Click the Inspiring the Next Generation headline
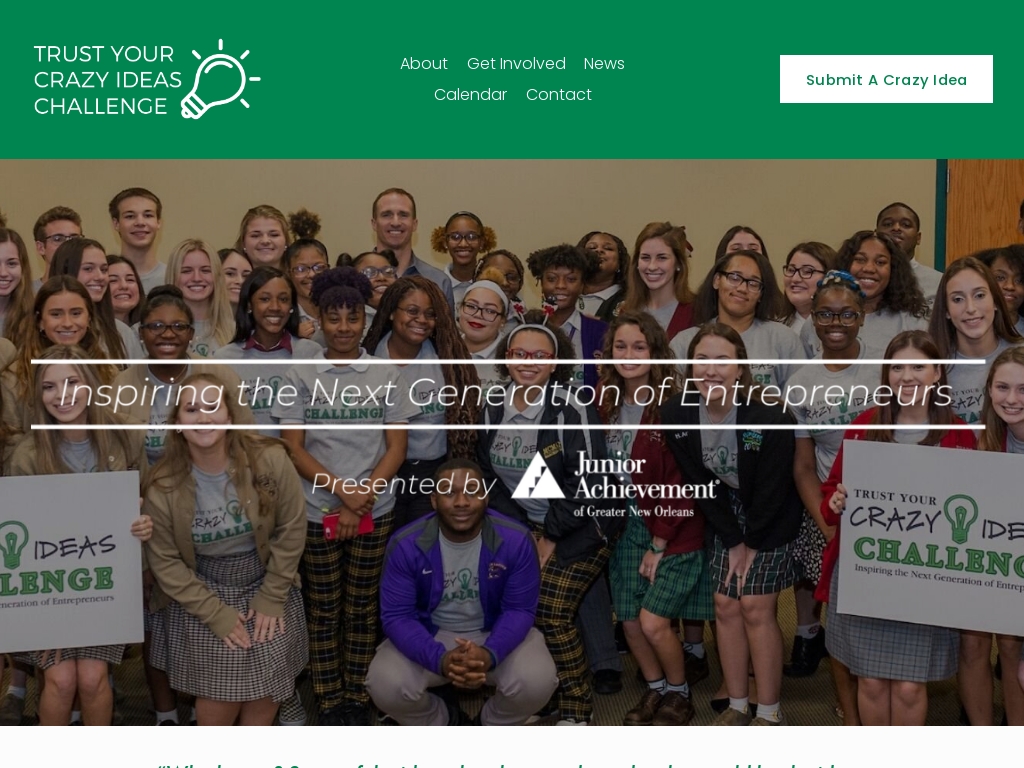 click(506, 393)
